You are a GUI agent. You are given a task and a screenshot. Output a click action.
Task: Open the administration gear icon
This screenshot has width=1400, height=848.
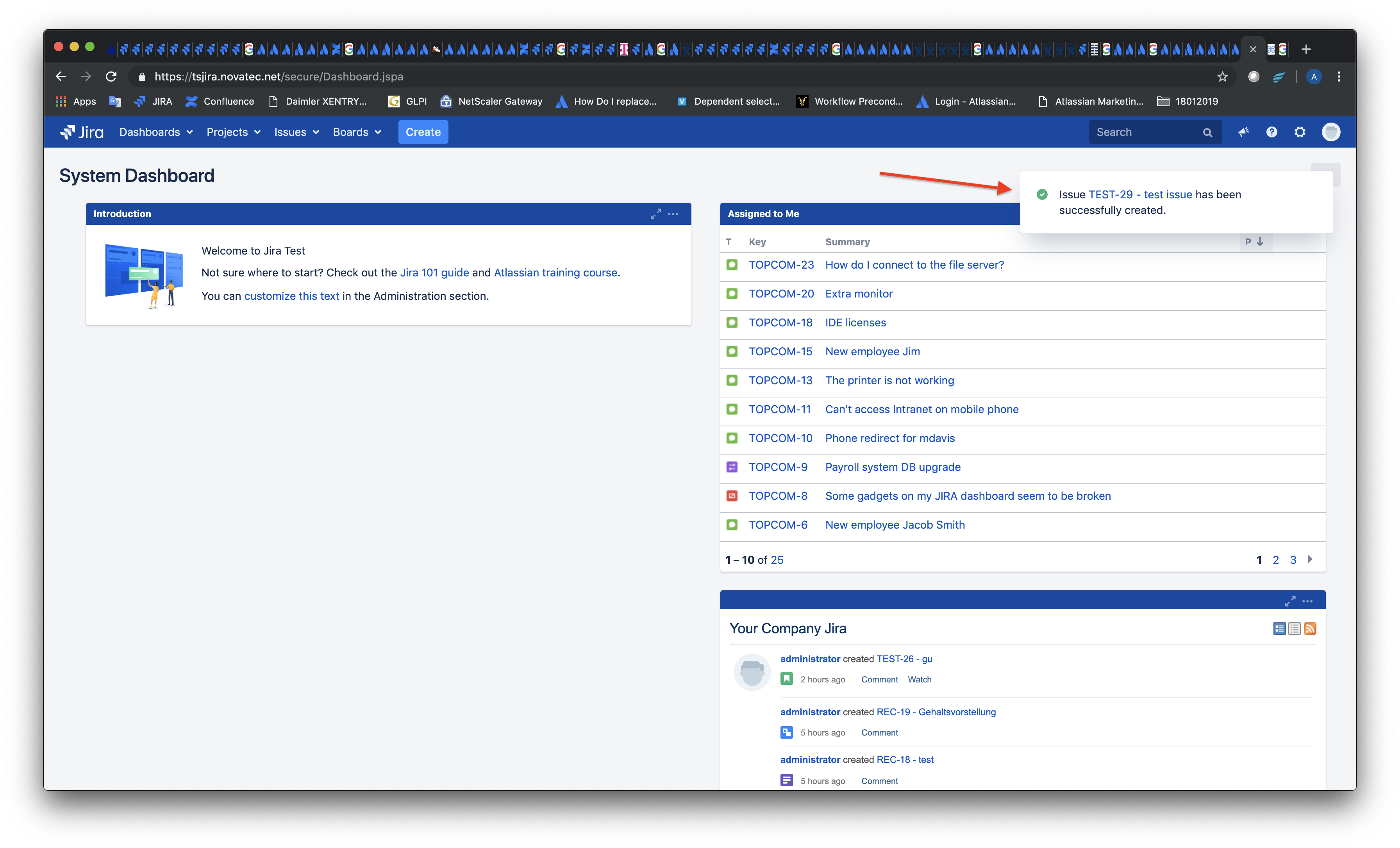tap(1300, 132)
